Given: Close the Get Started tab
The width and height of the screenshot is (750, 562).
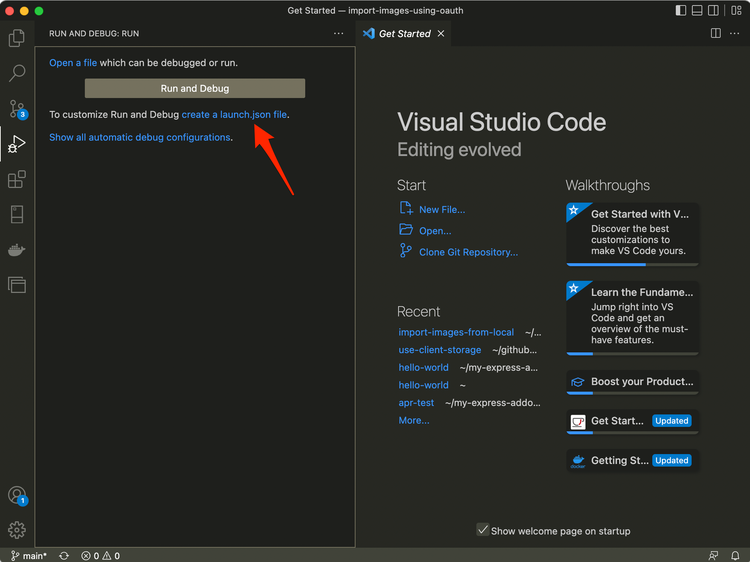Looking at the screenshot, I should tap(441, 33).
